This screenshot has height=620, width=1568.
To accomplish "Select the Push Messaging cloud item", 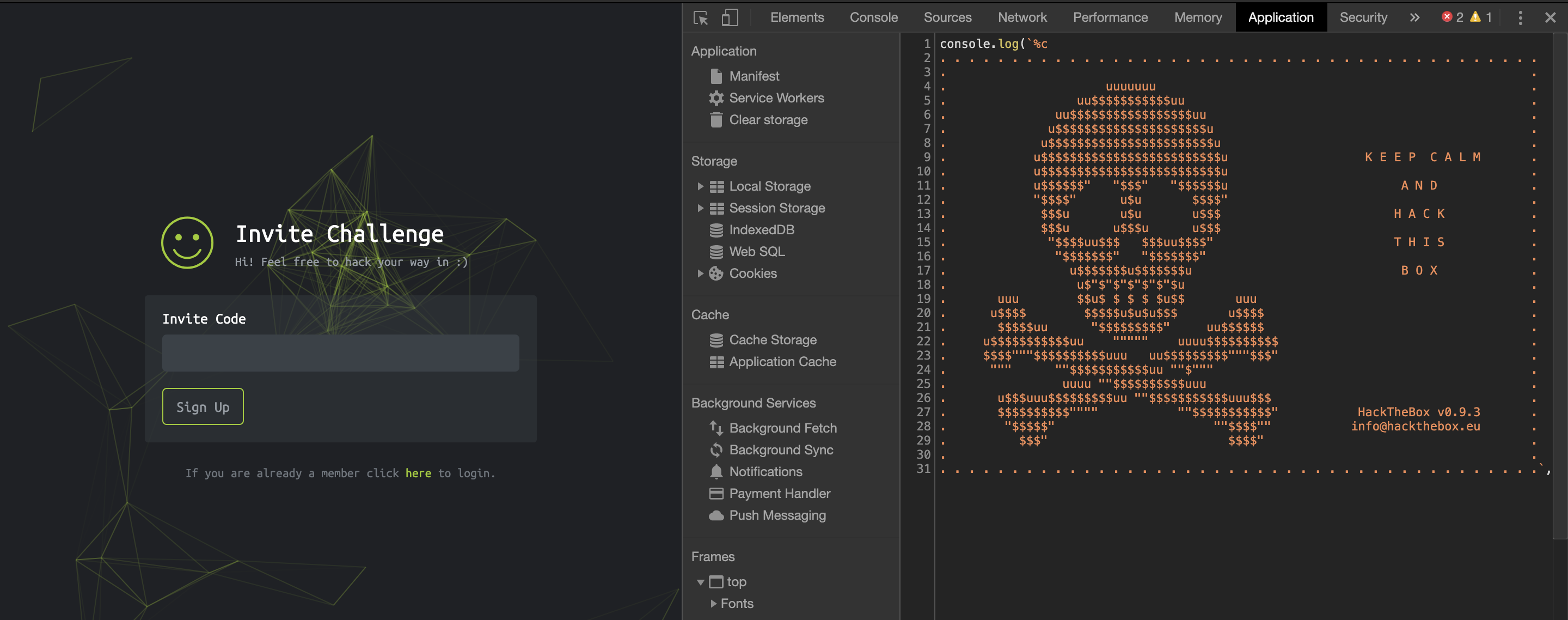I will [777, 515].
